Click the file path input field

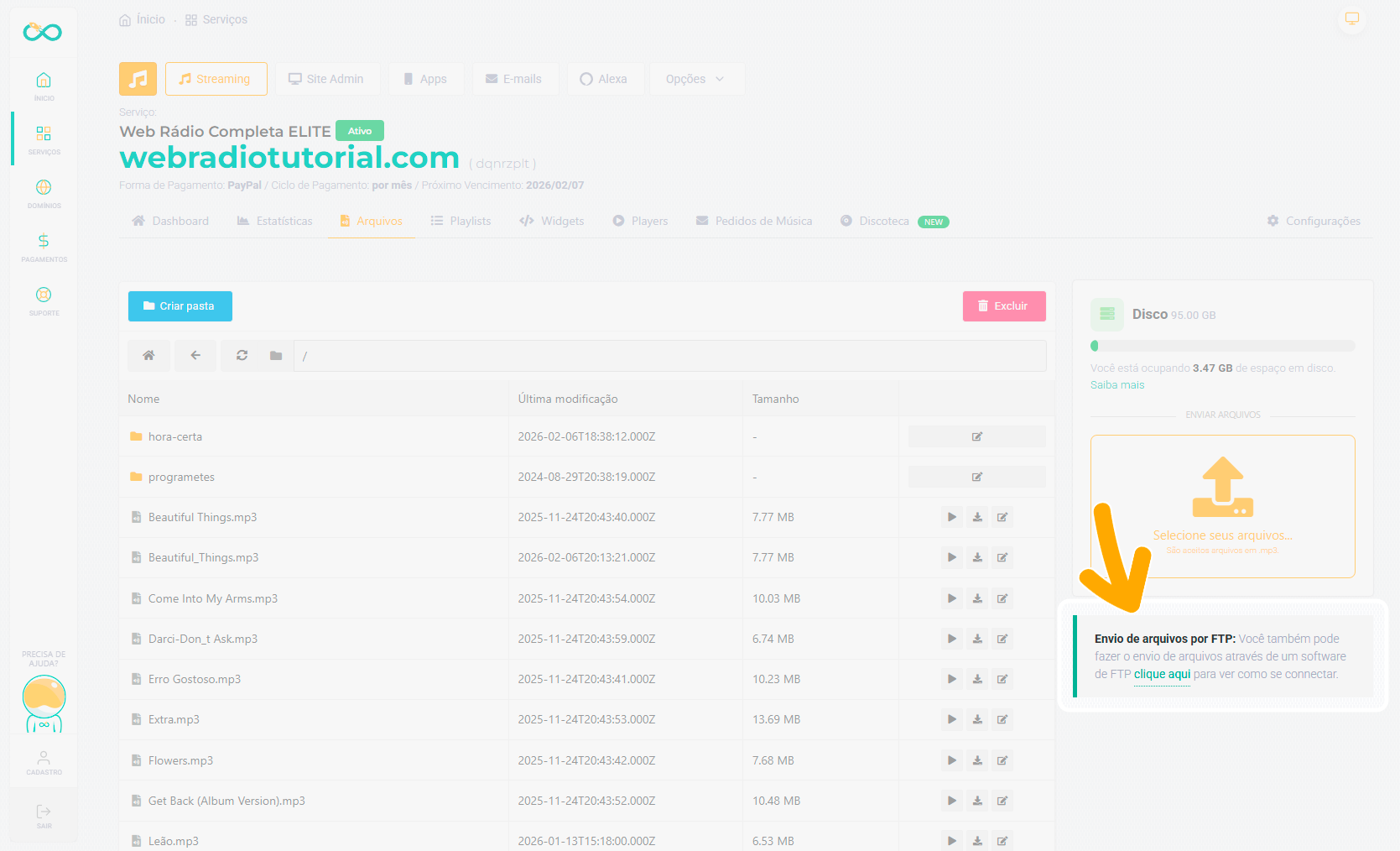(669, 356)
